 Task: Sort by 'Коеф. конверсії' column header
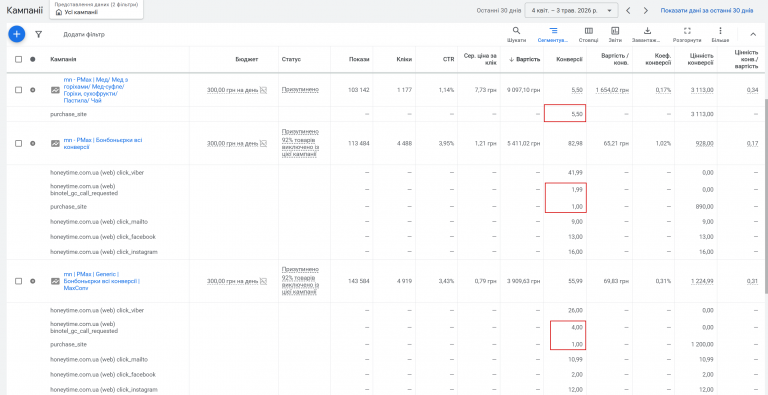pos(659,59)
